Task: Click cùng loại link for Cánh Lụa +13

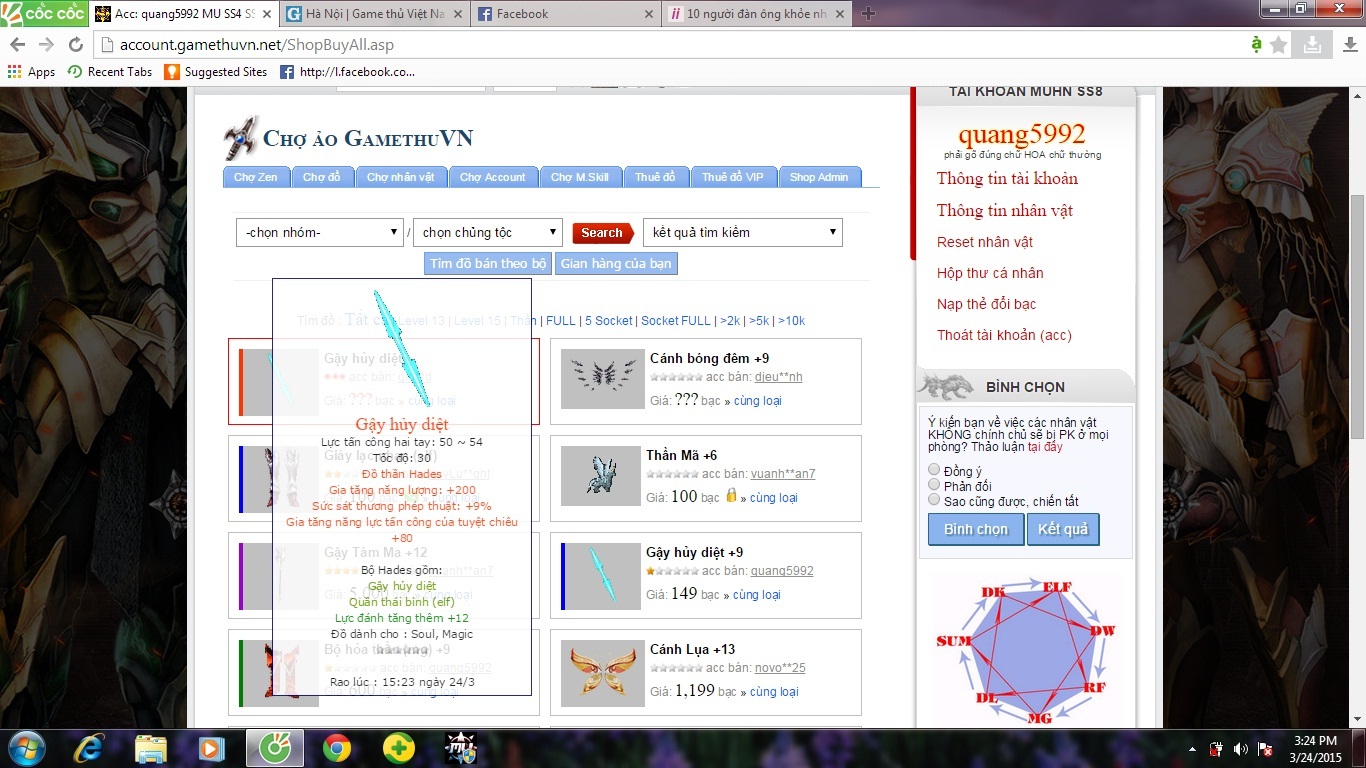Action: pyautogui.click(x=775, y=692)
